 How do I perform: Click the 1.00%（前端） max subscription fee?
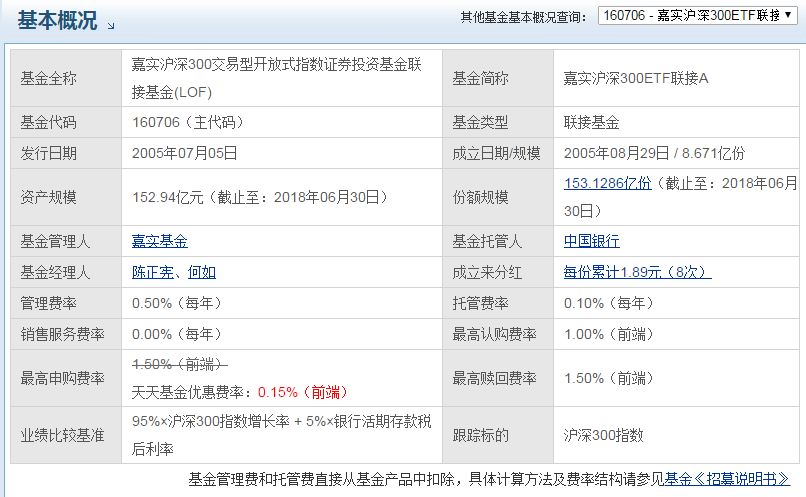(x=608, y=334)
